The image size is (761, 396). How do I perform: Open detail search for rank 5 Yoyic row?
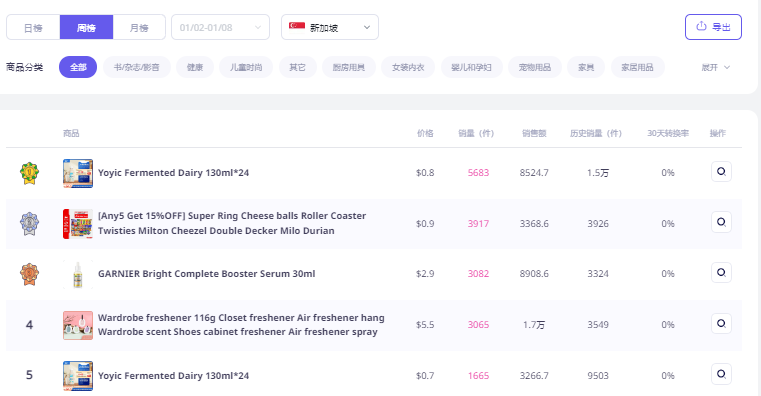tap(721, 374)
